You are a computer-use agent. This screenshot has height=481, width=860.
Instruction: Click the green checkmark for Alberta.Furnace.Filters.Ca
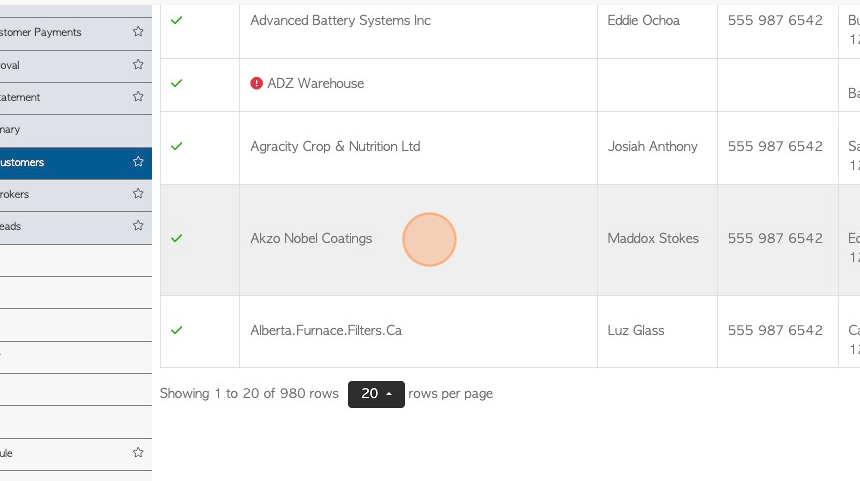[177, 330]
